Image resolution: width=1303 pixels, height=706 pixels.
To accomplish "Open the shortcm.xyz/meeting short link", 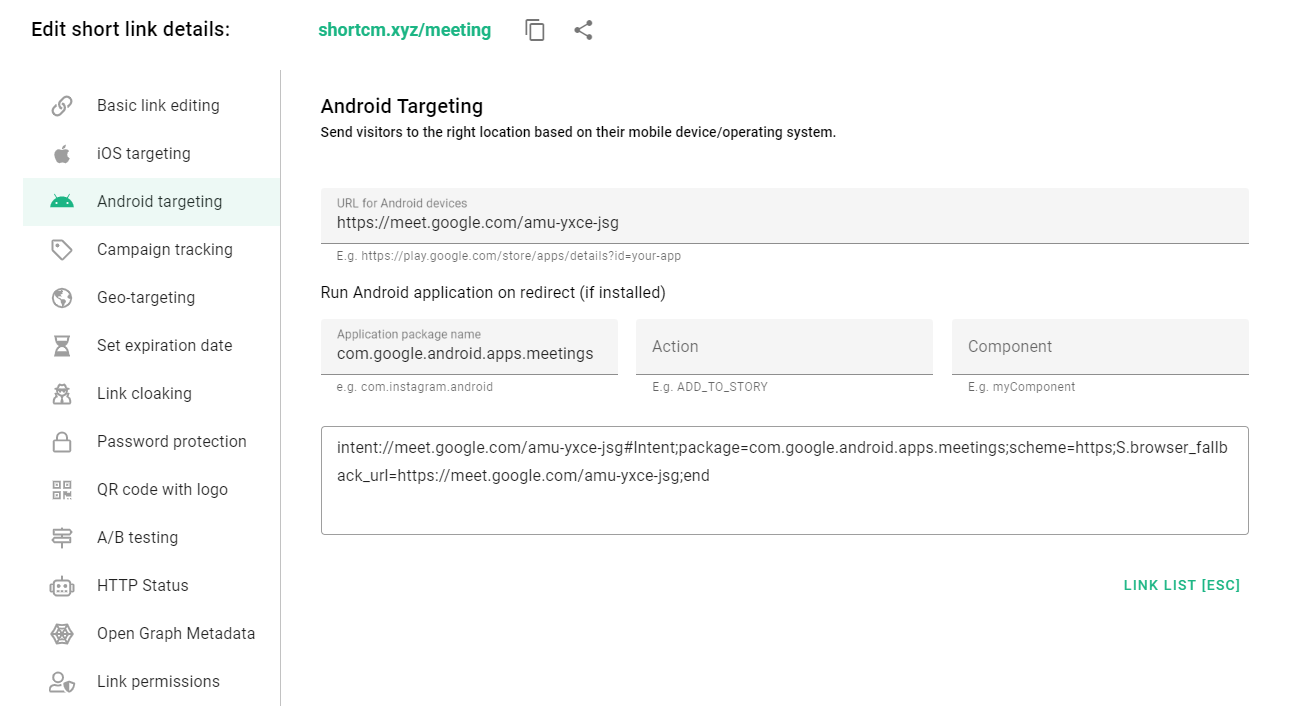I will pyautogui.click(x=404, y=30).
